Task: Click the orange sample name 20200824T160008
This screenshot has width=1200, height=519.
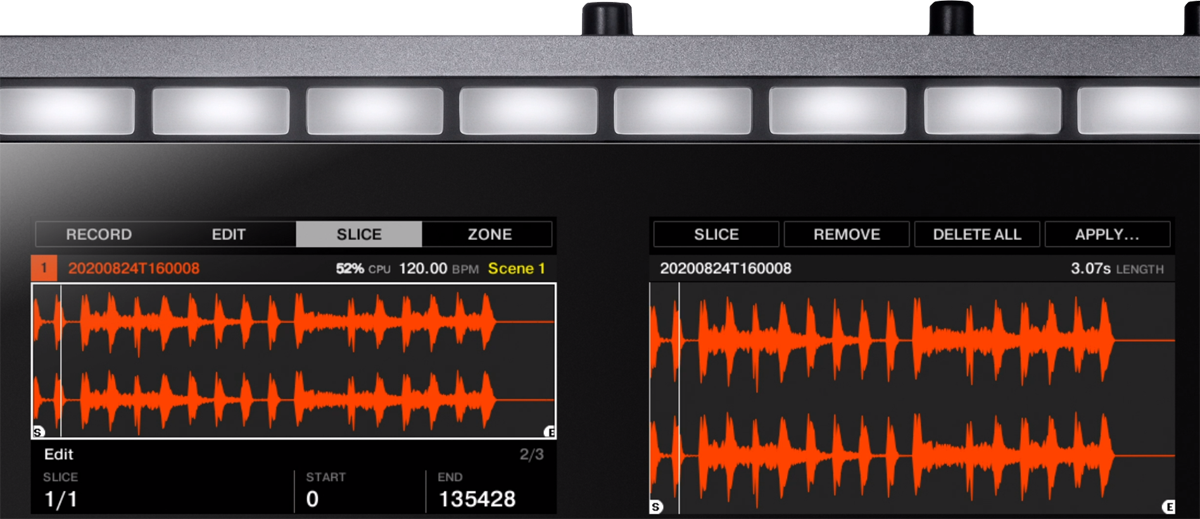Action: [x=134, y=268]
